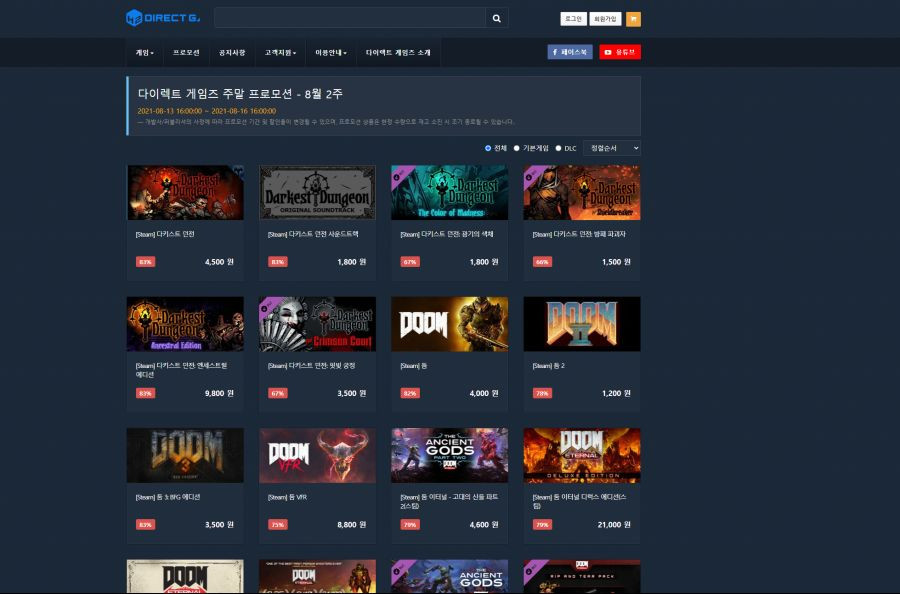Click the 둠 3 BFG 에디션 title
This screenshot has height=594, width=900.
[x=168, y=497]
